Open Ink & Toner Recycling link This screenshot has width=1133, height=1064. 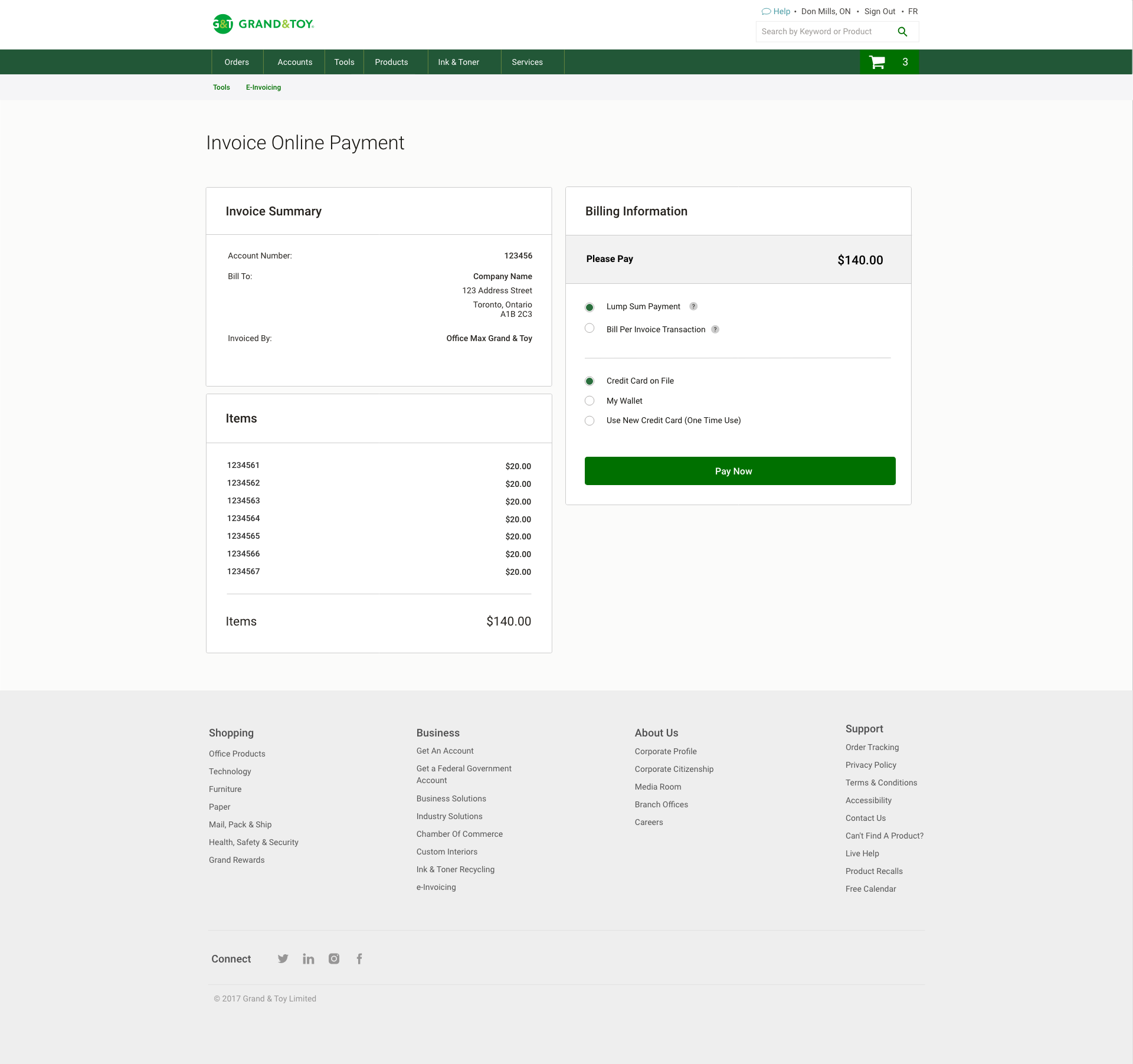456,869
